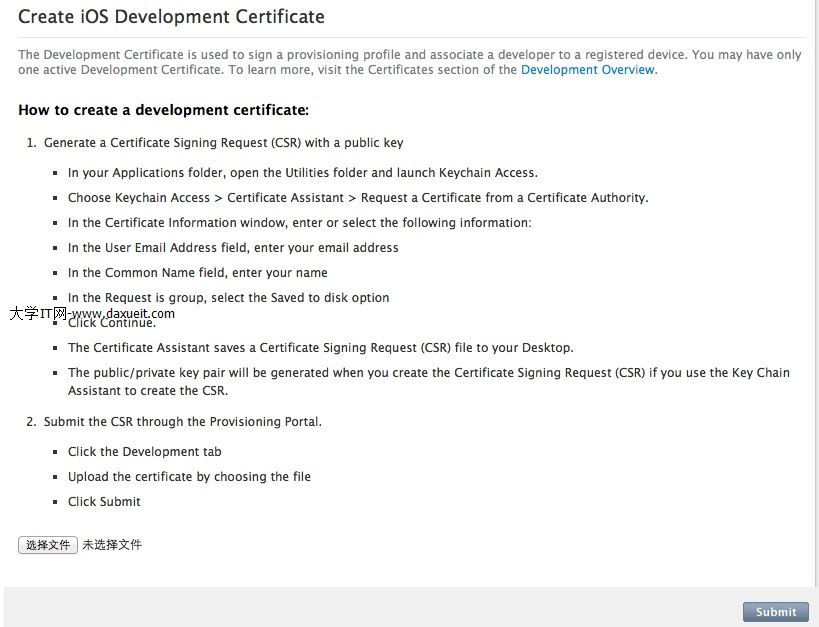
Task: Click the Certificate Information window instruction
Action: coord(299,222)
